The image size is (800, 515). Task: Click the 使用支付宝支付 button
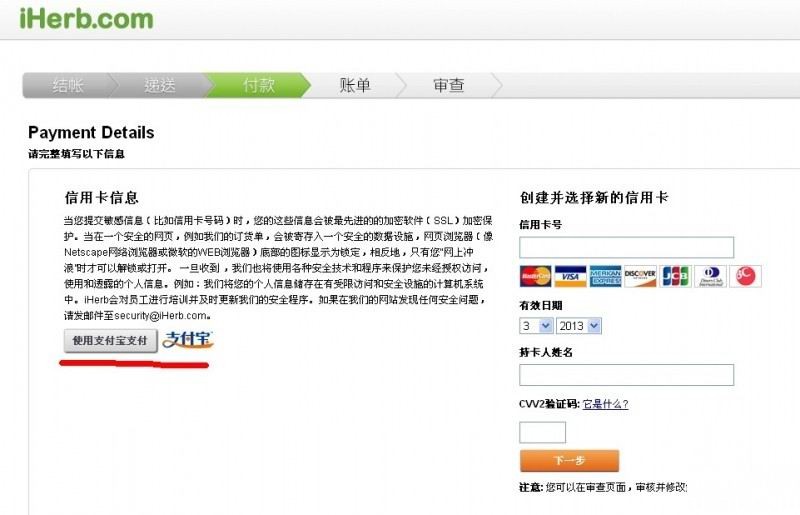click(110, 340)
